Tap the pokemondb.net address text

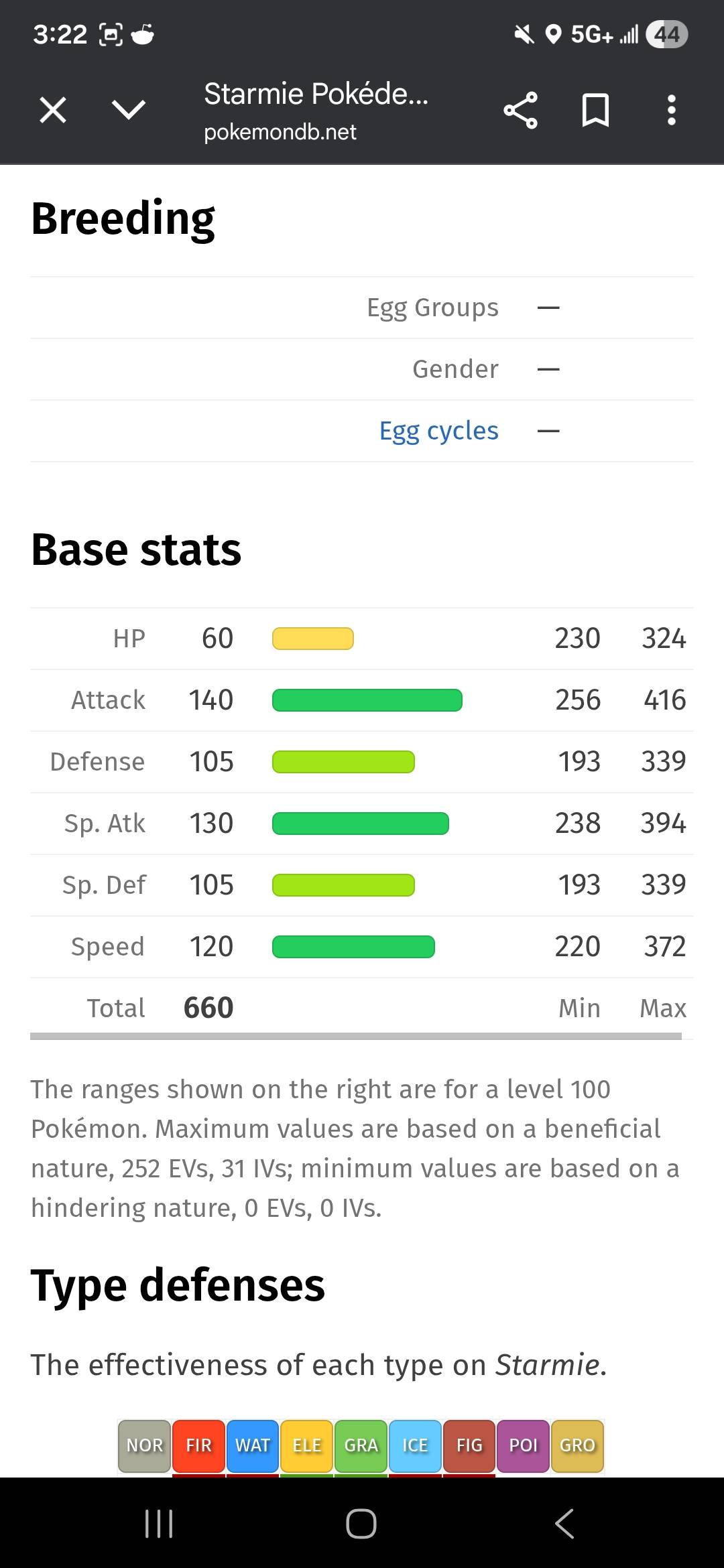click(280, 132)
